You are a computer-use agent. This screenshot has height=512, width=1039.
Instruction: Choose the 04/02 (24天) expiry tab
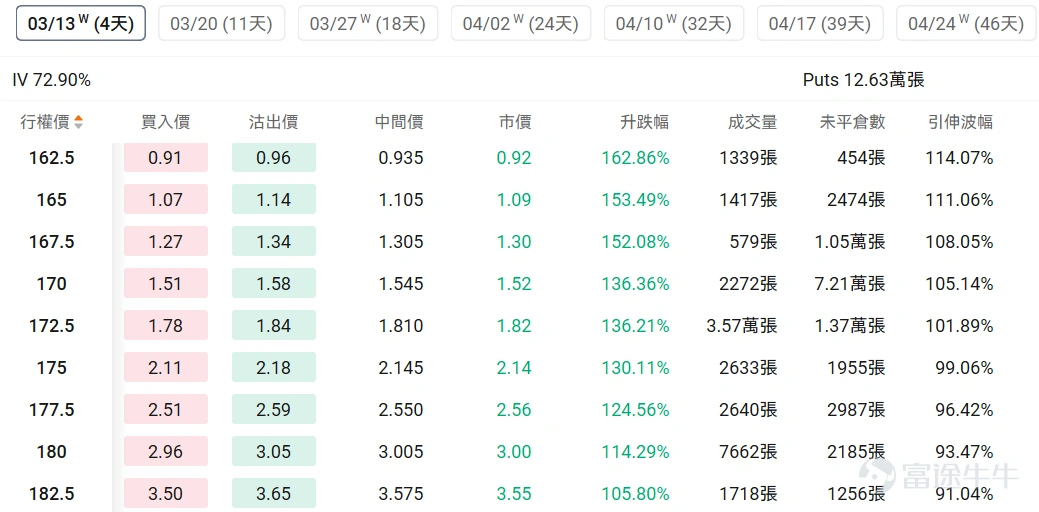click(521, 24)
